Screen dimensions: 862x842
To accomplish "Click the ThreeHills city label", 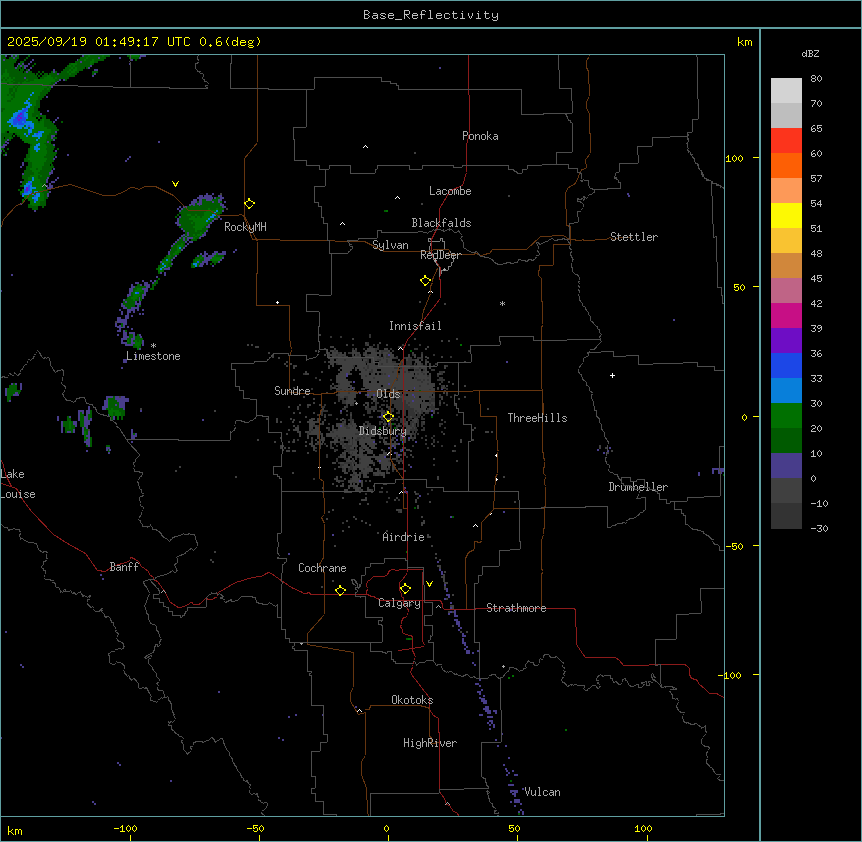I will (x=537, y=418).
